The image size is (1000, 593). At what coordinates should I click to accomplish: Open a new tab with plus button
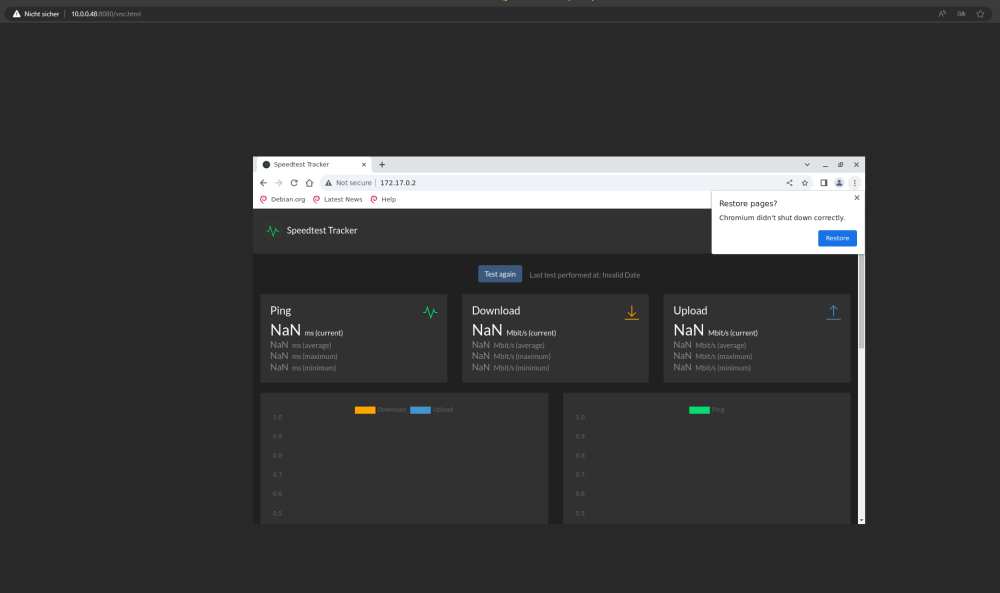(x=382, y=165)
